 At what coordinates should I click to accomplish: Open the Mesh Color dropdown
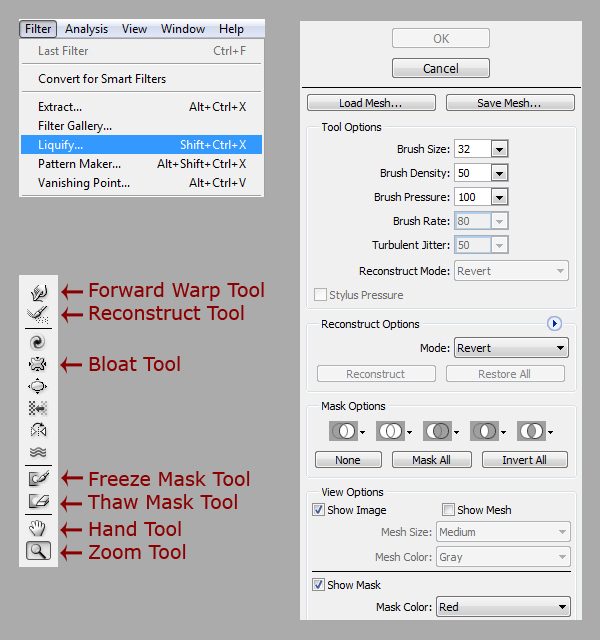(503, 557)
